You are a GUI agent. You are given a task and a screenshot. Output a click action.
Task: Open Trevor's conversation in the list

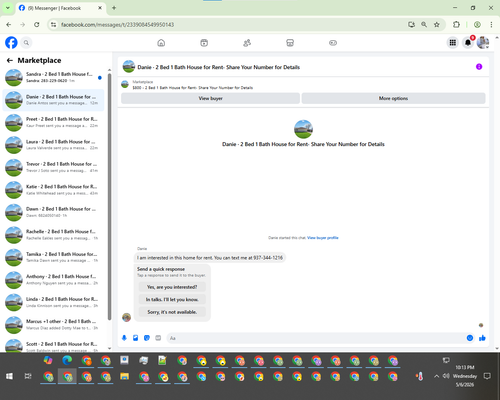click(53, 167)
